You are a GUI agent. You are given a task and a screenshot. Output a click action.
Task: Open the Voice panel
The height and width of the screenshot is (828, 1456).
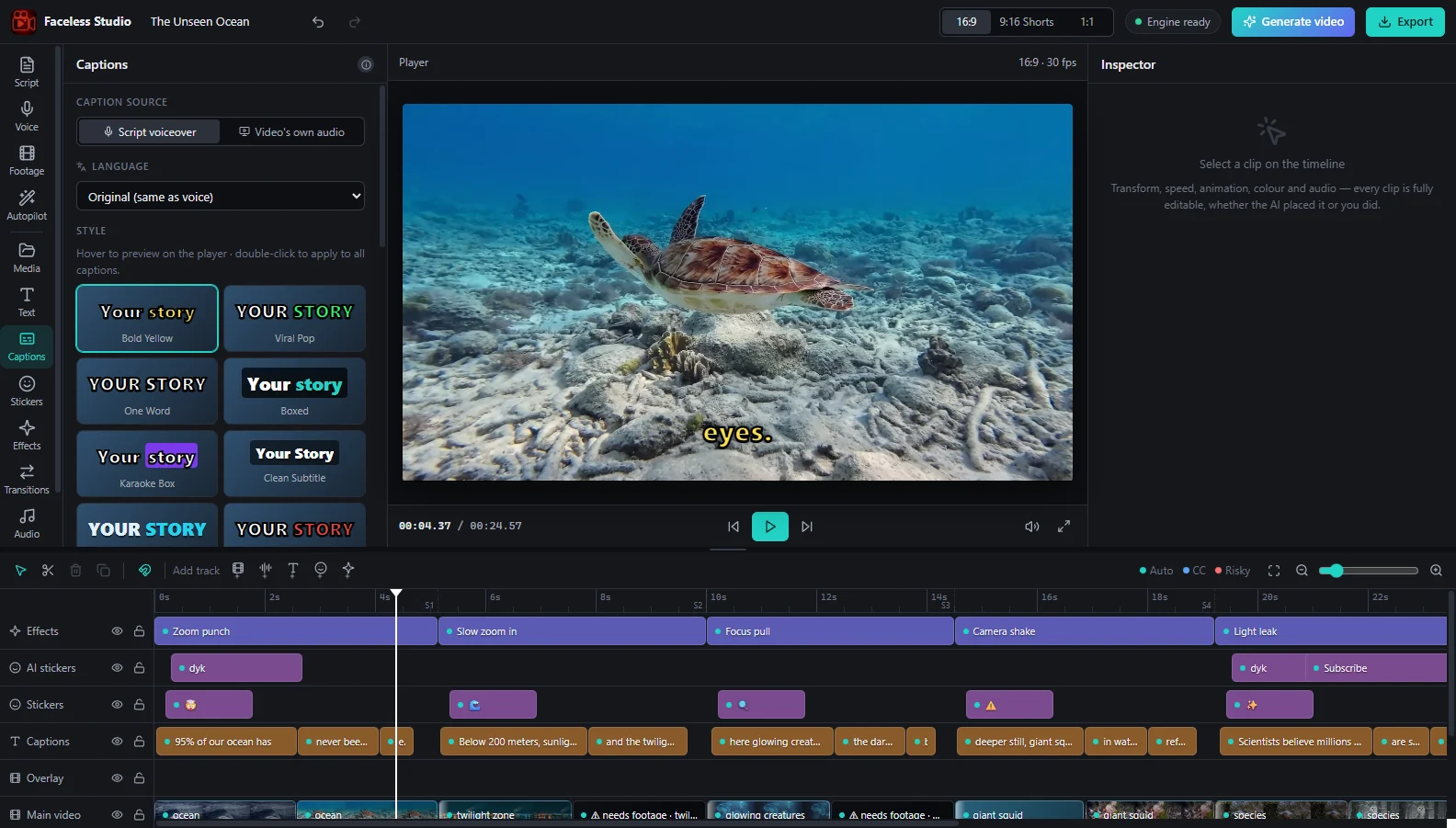[x=27, y=116]
